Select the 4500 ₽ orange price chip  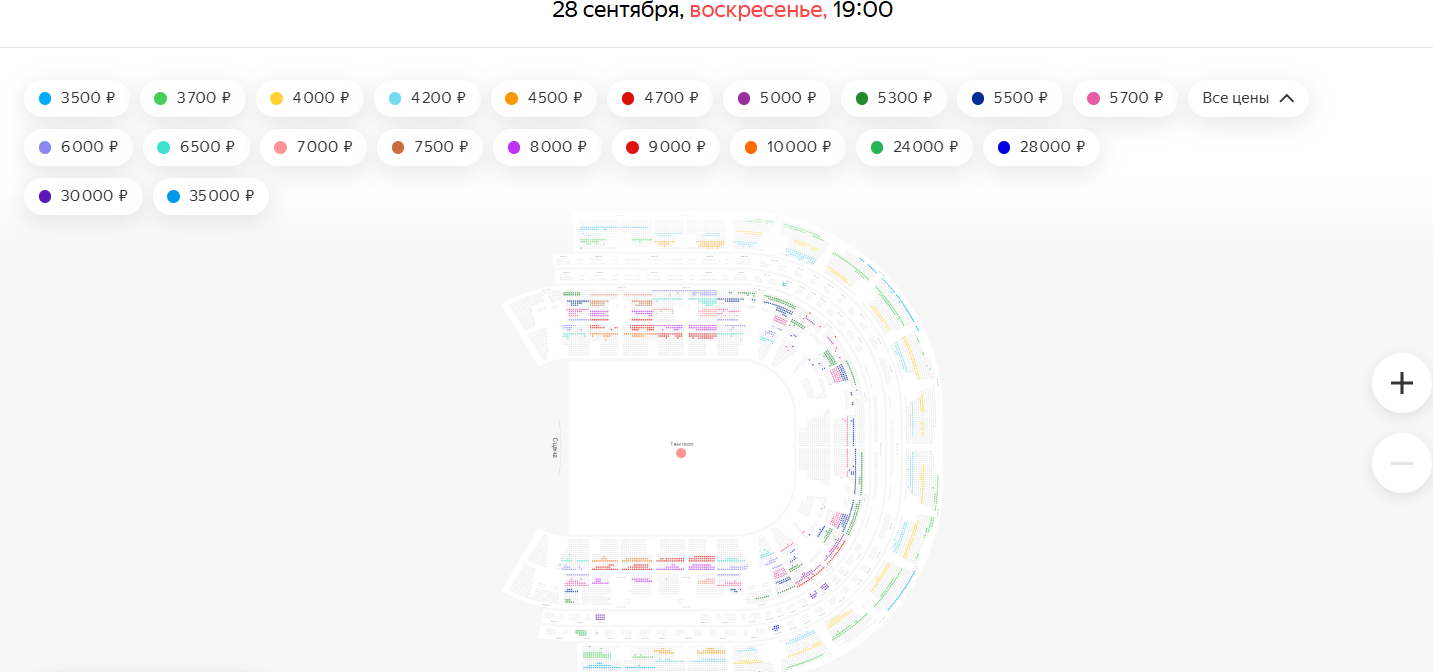pos(544,98)
